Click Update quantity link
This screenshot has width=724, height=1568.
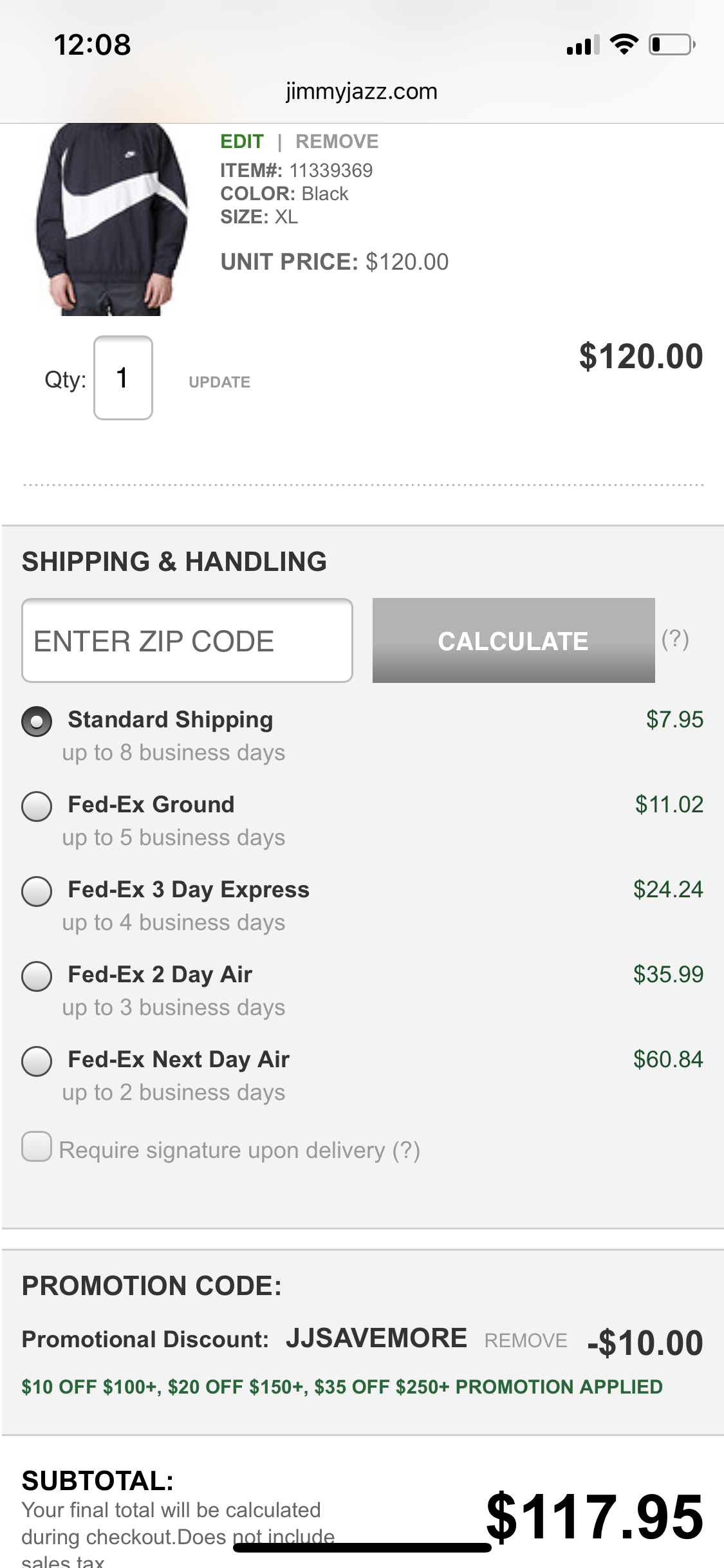[219, 382]
